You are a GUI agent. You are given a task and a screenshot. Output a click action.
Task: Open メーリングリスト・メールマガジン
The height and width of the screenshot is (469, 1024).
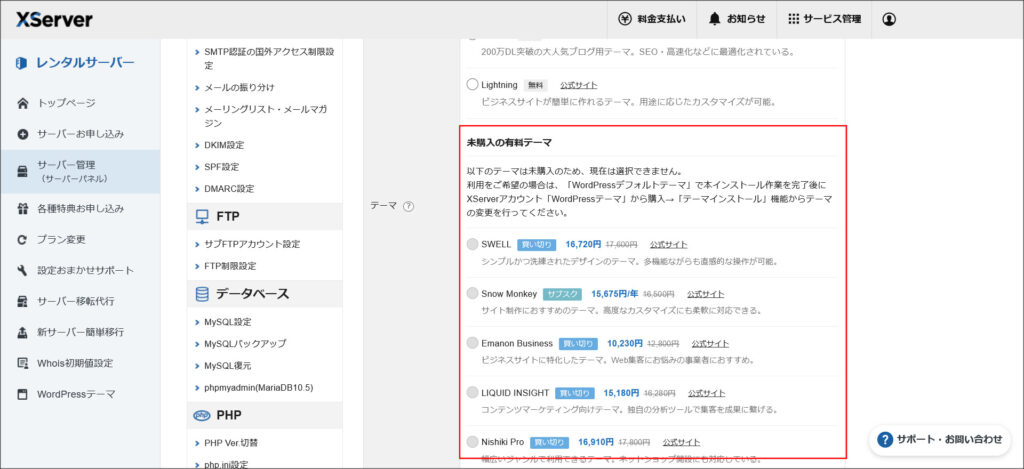click(x=266, y=116)
